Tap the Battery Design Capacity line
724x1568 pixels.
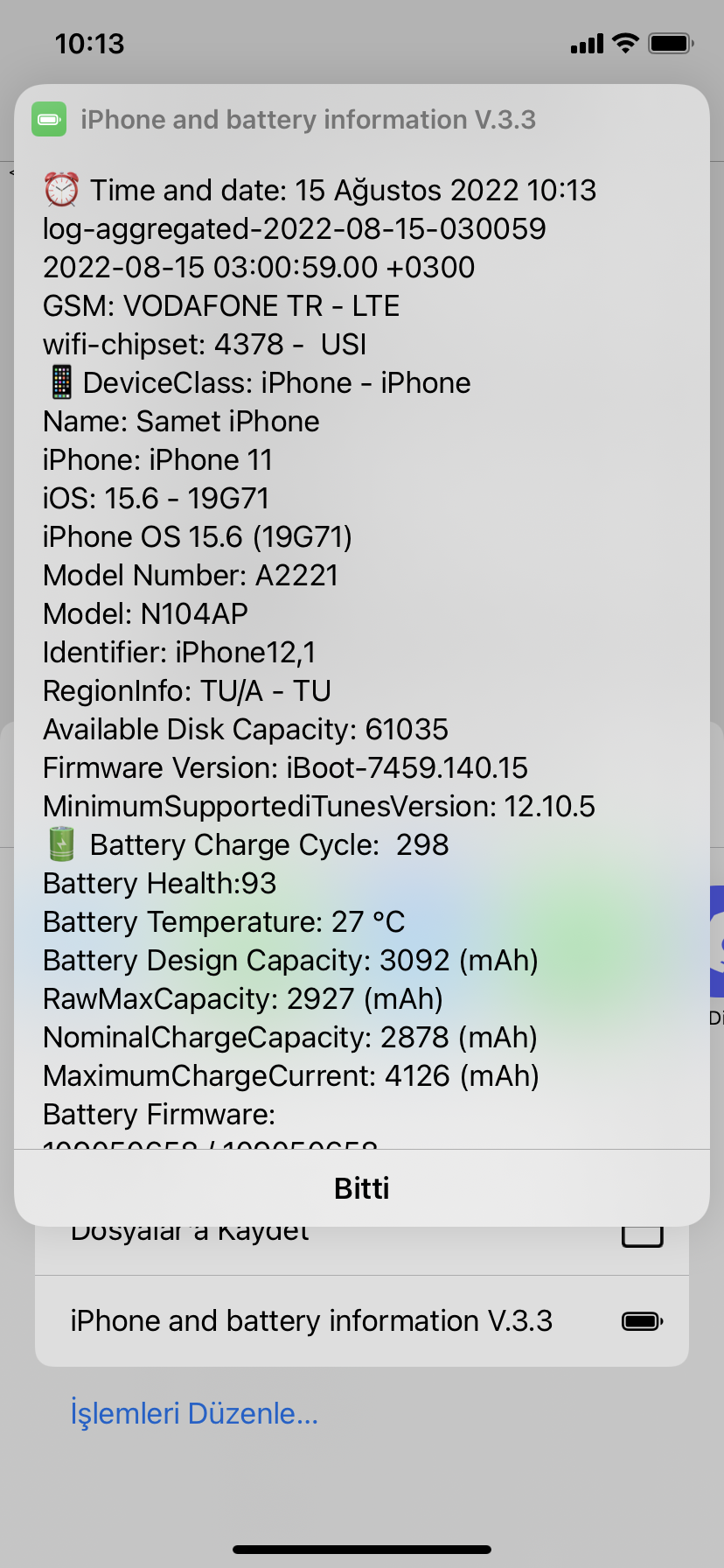point(290,960)
